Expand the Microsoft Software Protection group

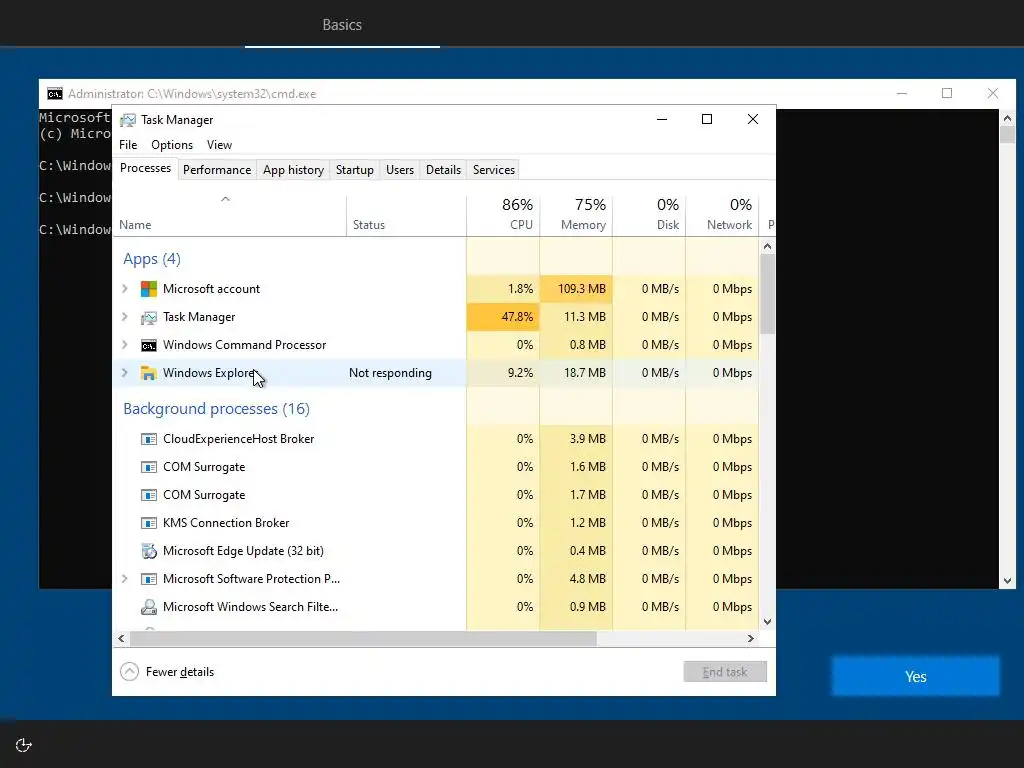125,579
